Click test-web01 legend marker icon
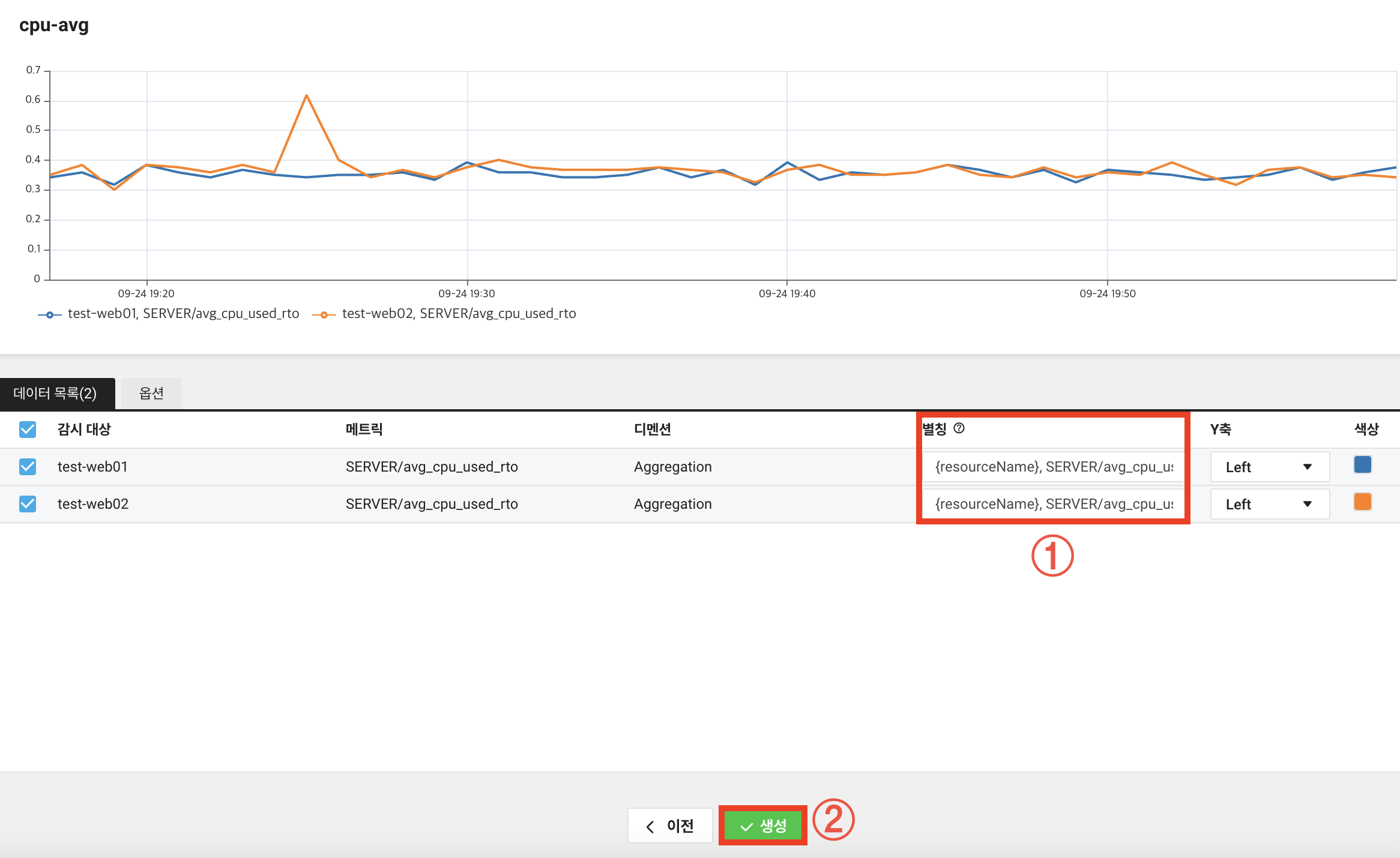The height and width of the screenshot is (858, 1400). click(50, 315)
